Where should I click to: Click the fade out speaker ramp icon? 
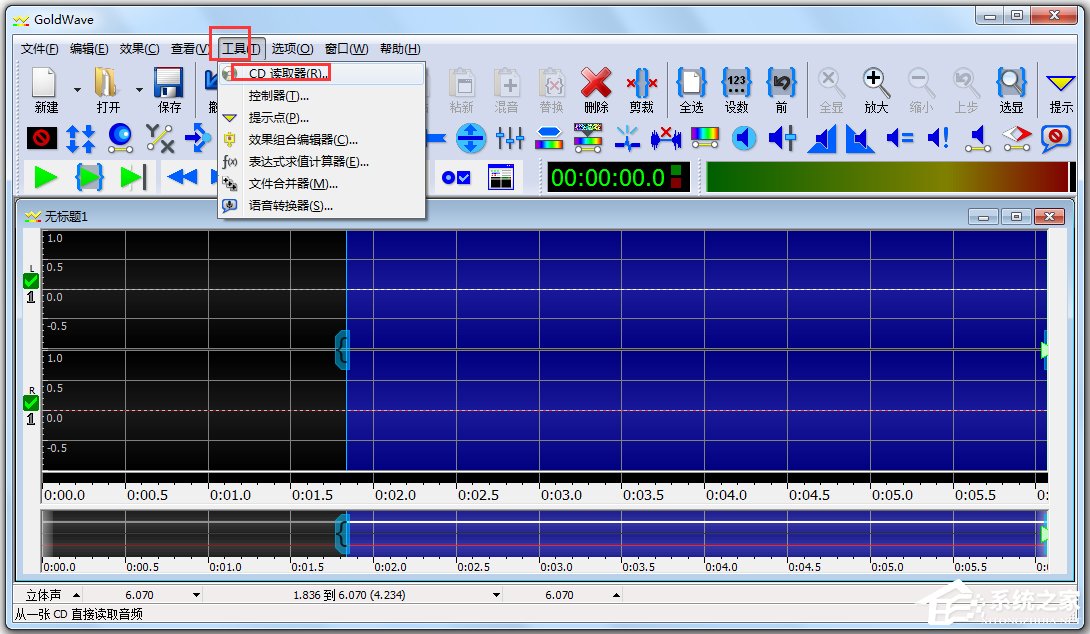[861, 138]
